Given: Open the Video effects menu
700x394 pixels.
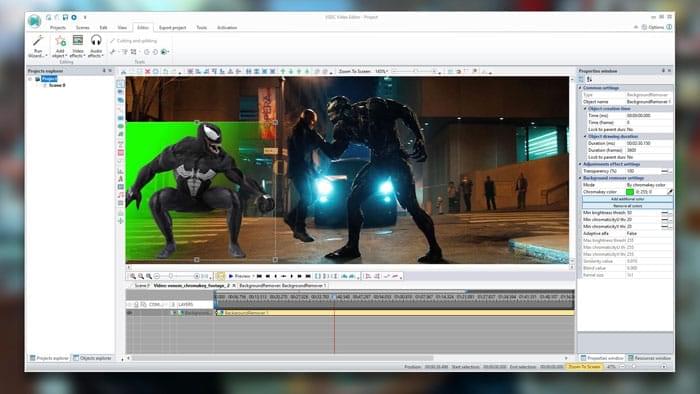Looking at the screenshot, I should [x=77, y=46].
